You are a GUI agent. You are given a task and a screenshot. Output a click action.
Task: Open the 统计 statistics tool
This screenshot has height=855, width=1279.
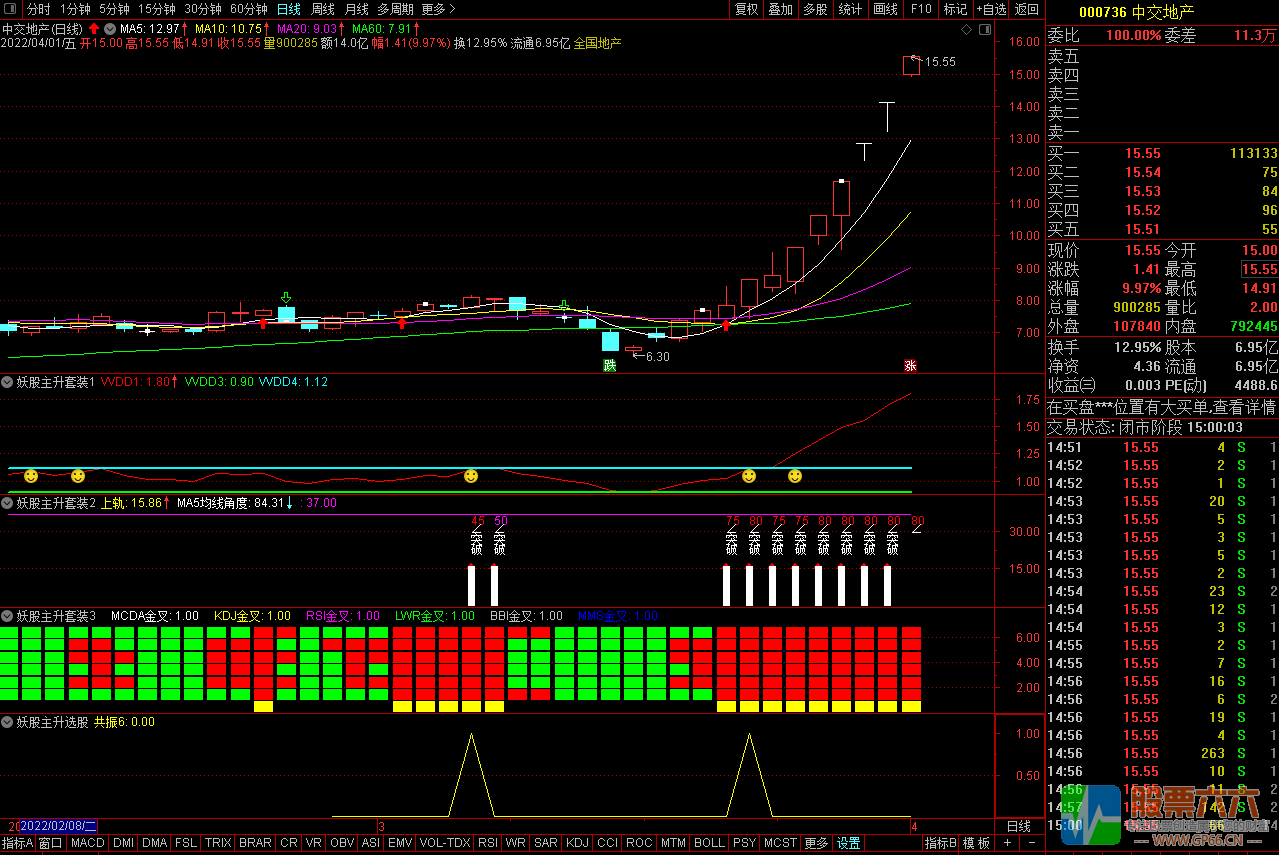[x=850, y=9]
